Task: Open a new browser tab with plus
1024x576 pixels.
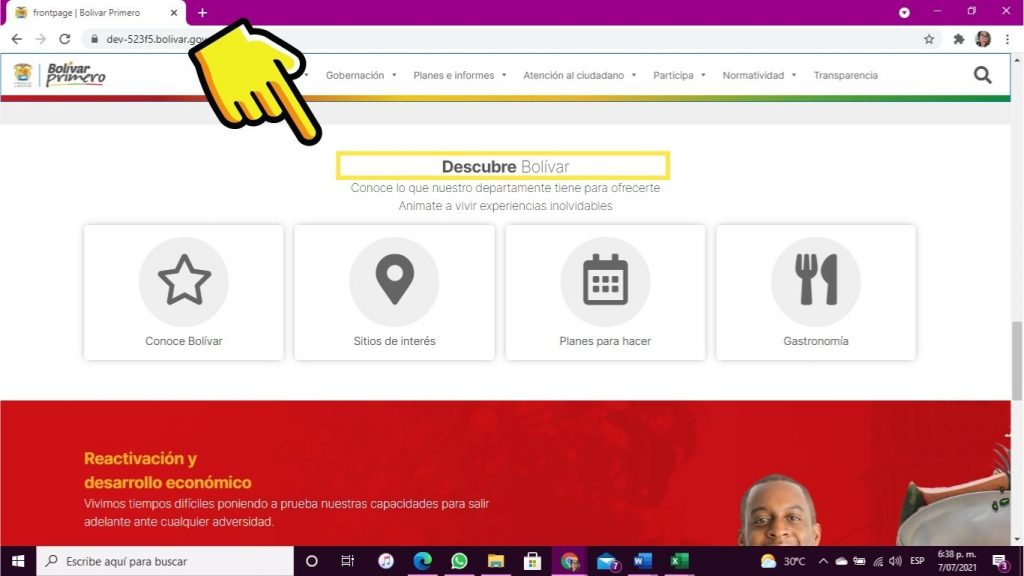Action: tap(202, 12)
